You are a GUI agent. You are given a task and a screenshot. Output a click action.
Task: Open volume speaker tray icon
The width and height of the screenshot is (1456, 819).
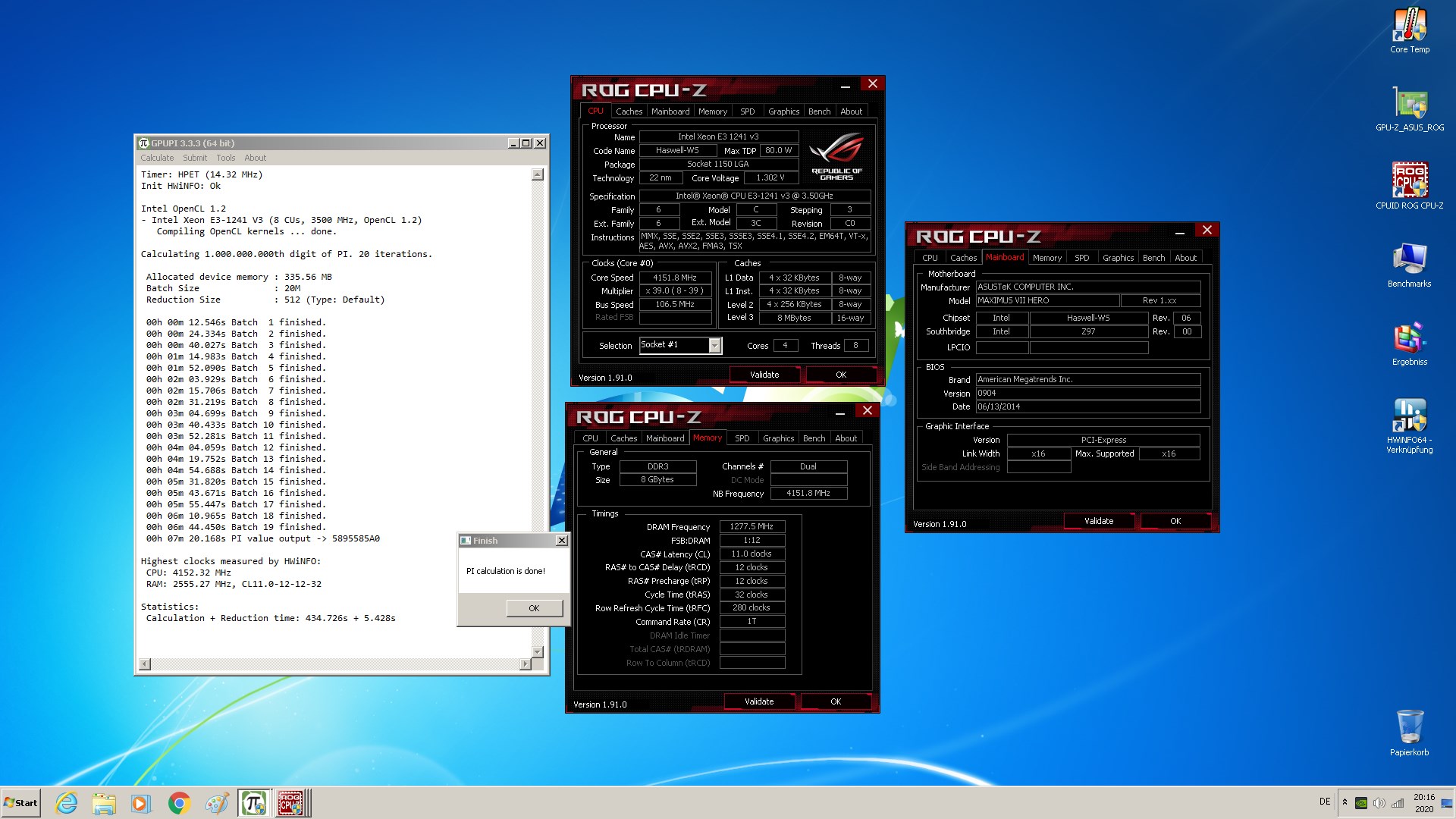[x=1379, y=803]
